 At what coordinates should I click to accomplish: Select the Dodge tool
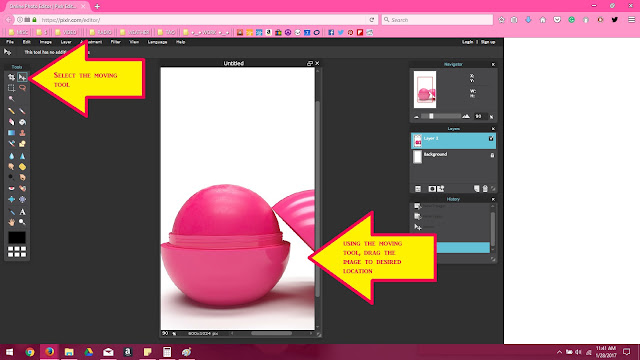[11, 177]
